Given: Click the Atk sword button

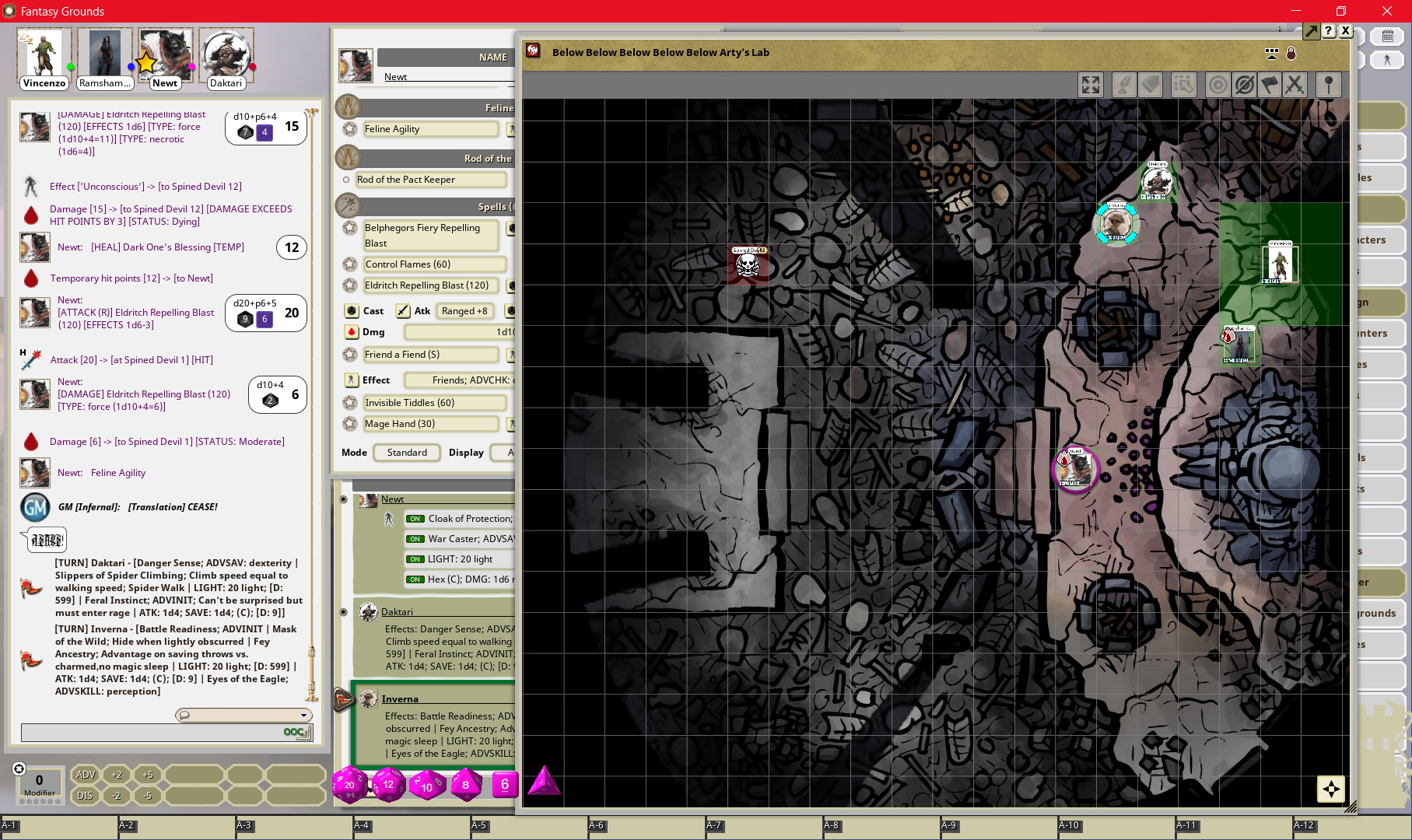Looking at the screenshot, I should 403,311.
